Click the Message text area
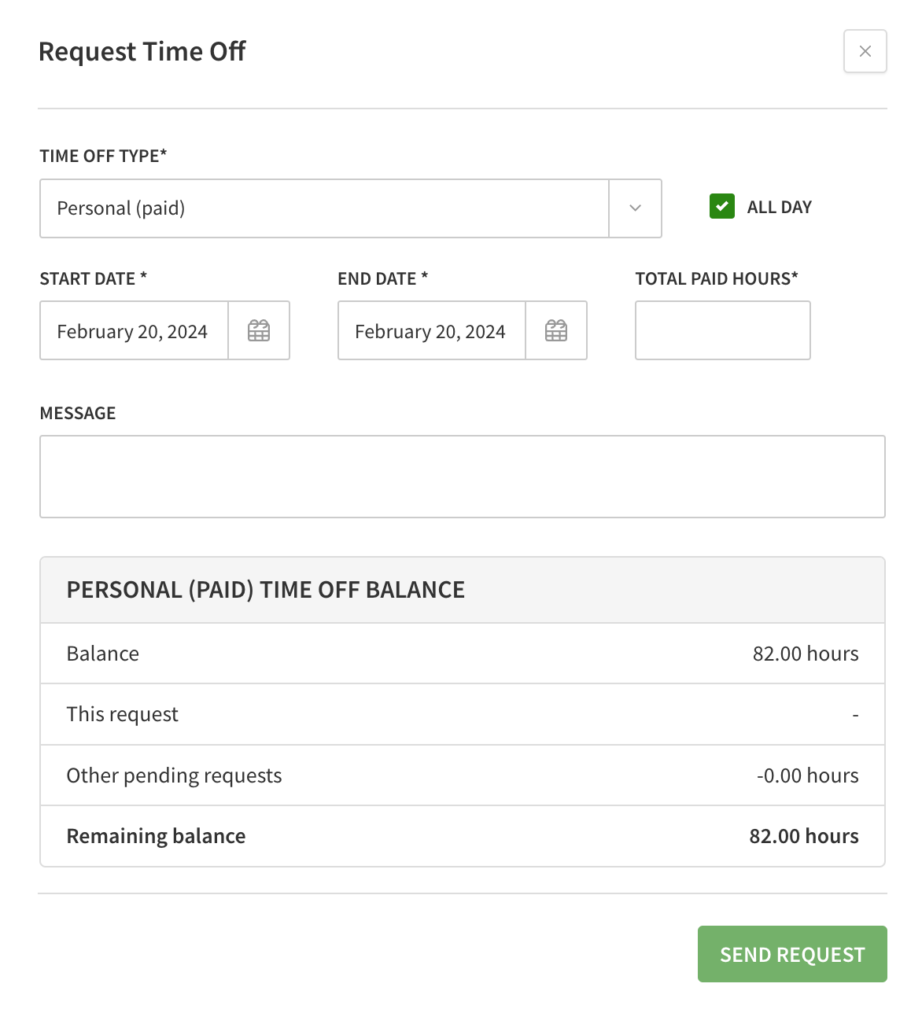 point(462,476)
